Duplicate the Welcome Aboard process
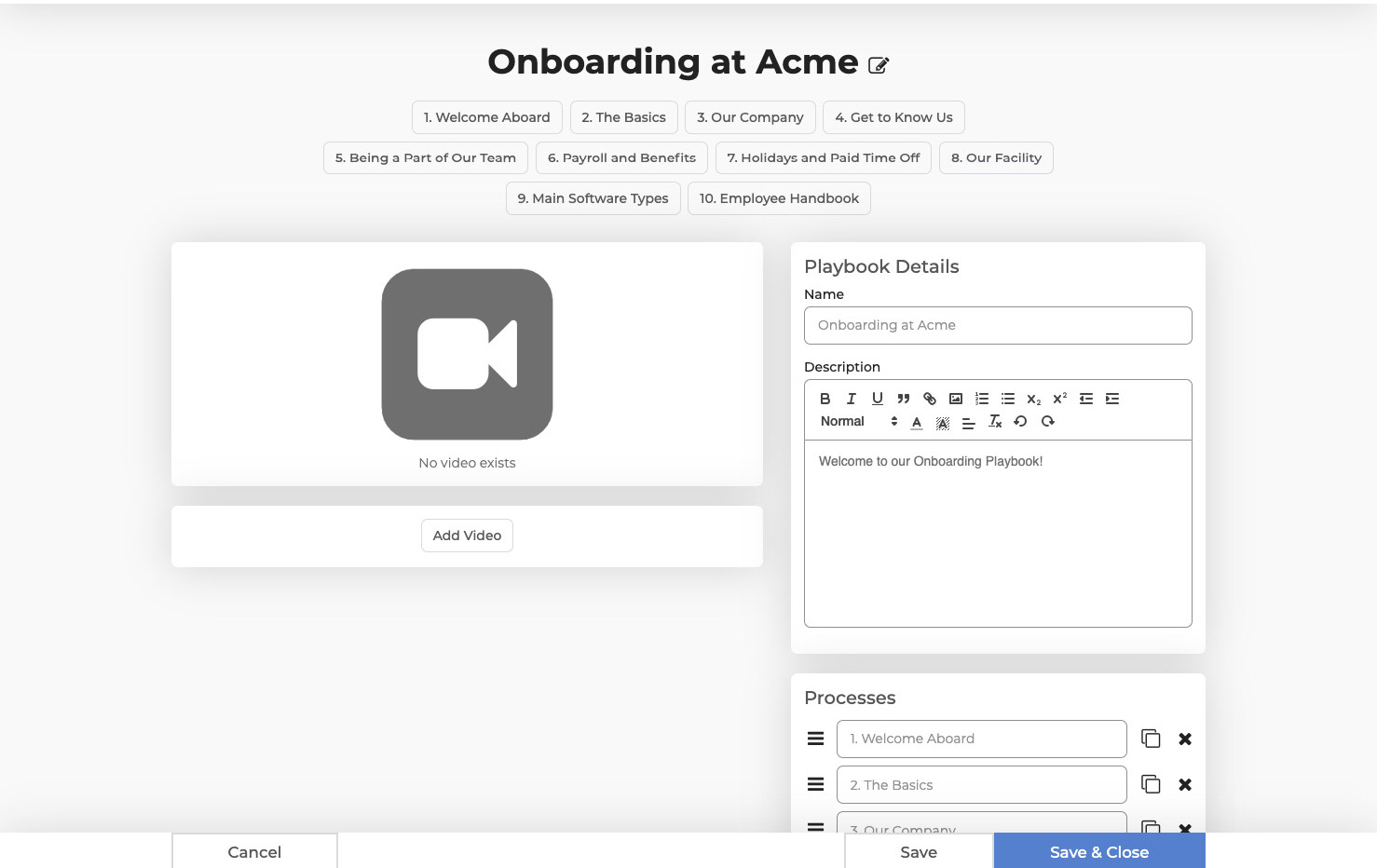Image resolution: width=1377 pixels, height=868 pixels. point(1151,739)
